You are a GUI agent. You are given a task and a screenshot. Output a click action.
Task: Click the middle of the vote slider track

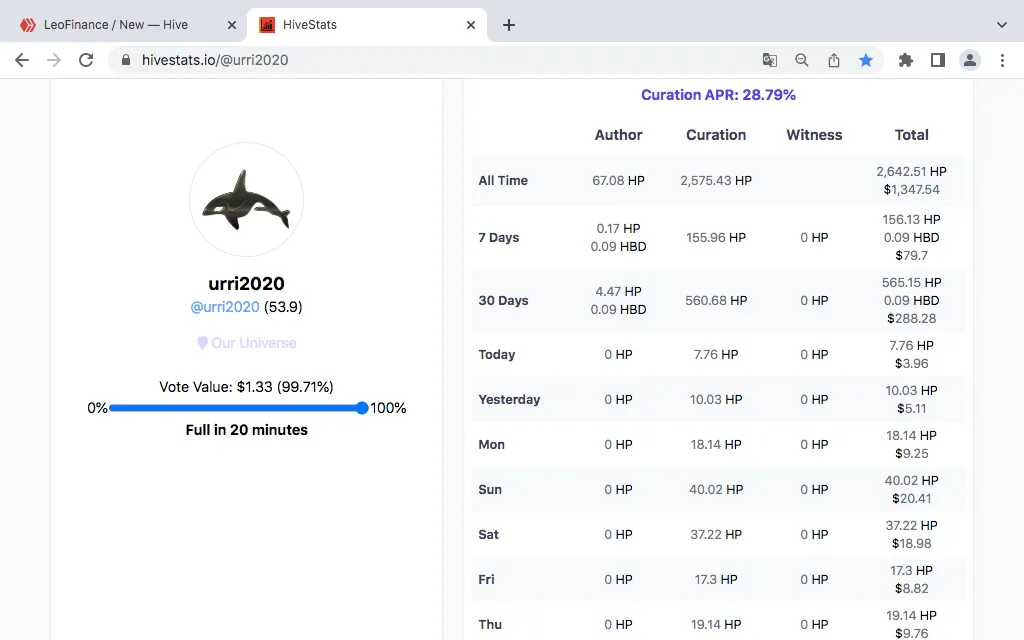[x=236, y=408]
